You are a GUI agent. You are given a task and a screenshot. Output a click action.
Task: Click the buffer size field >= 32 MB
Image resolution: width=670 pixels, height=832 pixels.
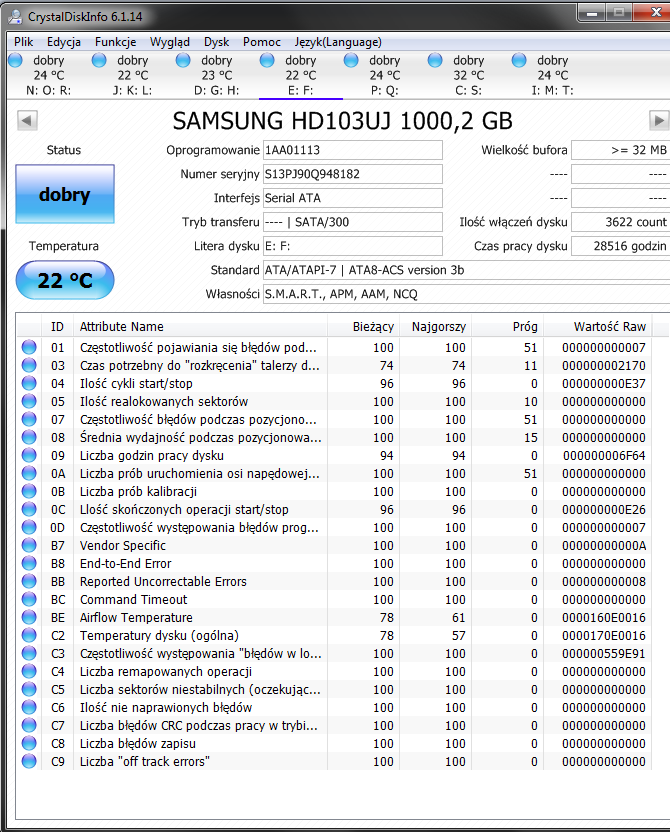pyautogui.click(x=621, y=150)
